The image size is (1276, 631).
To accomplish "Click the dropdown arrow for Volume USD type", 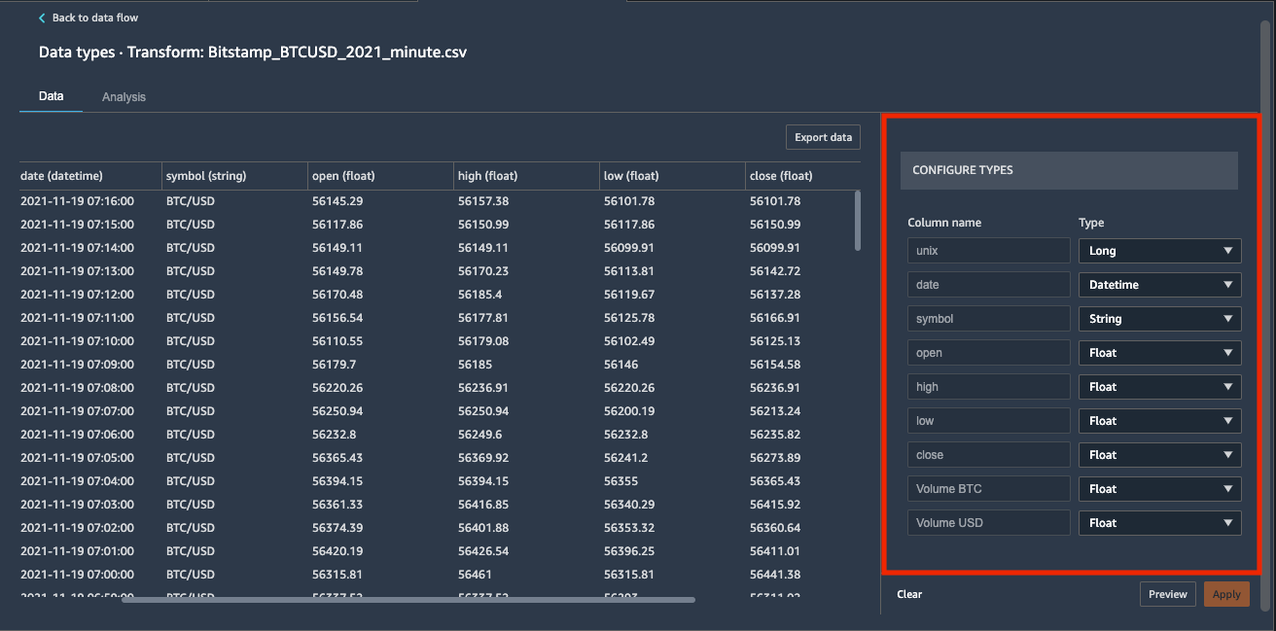I will [1229, 522].
